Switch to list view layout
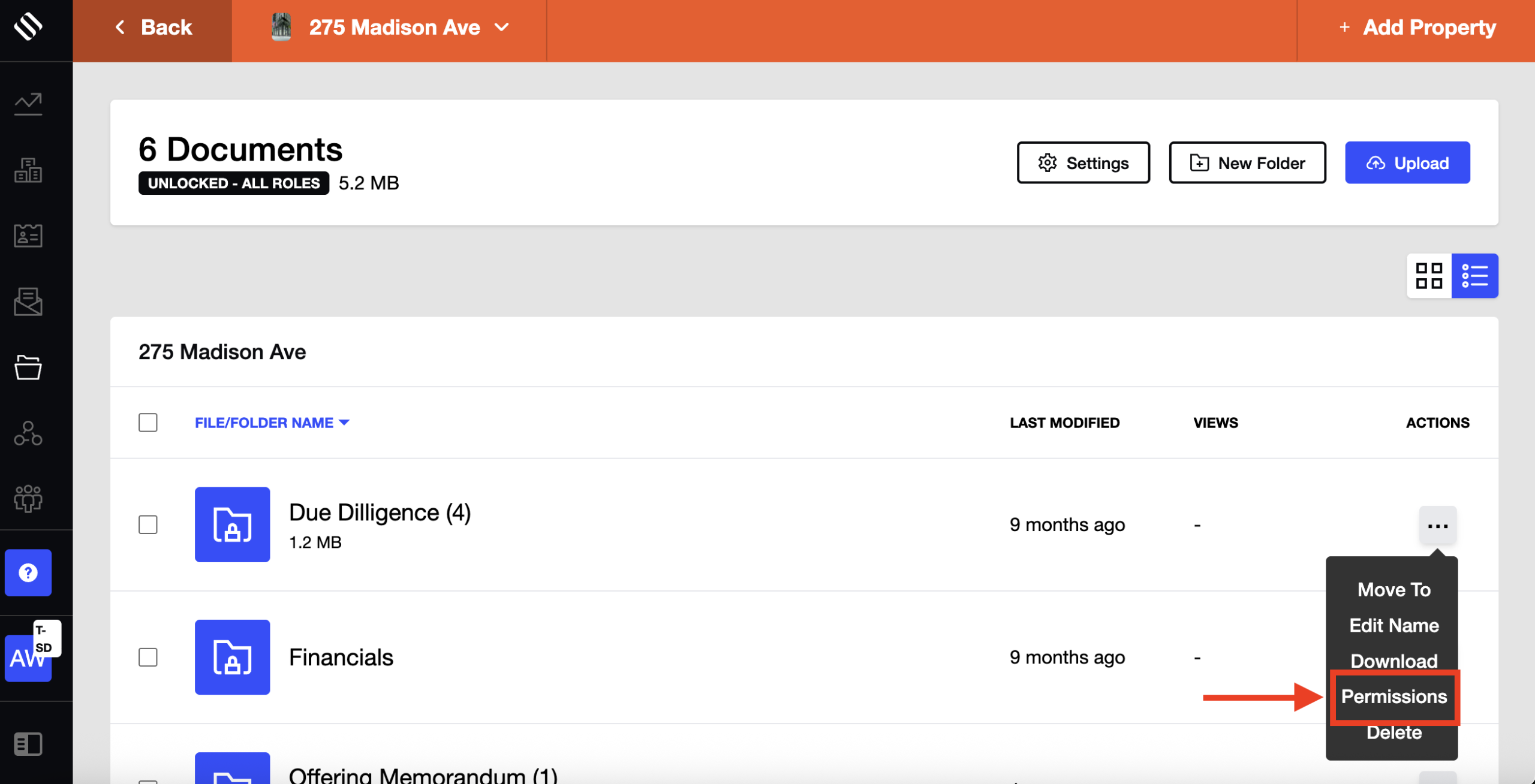 click(1474, 276)
